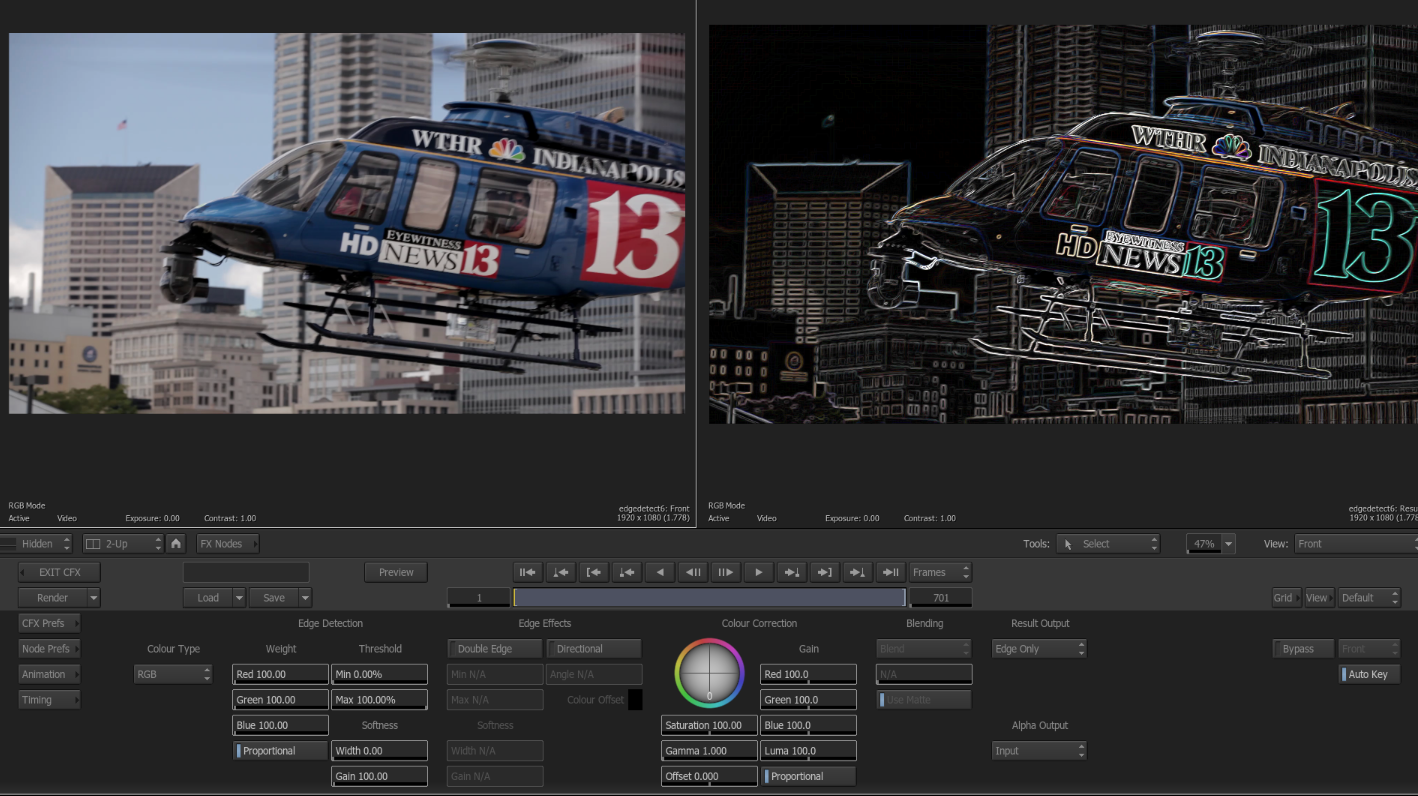Click the Home icon in the viewport toolbar

pyautogui.click(x=176, y=544)
